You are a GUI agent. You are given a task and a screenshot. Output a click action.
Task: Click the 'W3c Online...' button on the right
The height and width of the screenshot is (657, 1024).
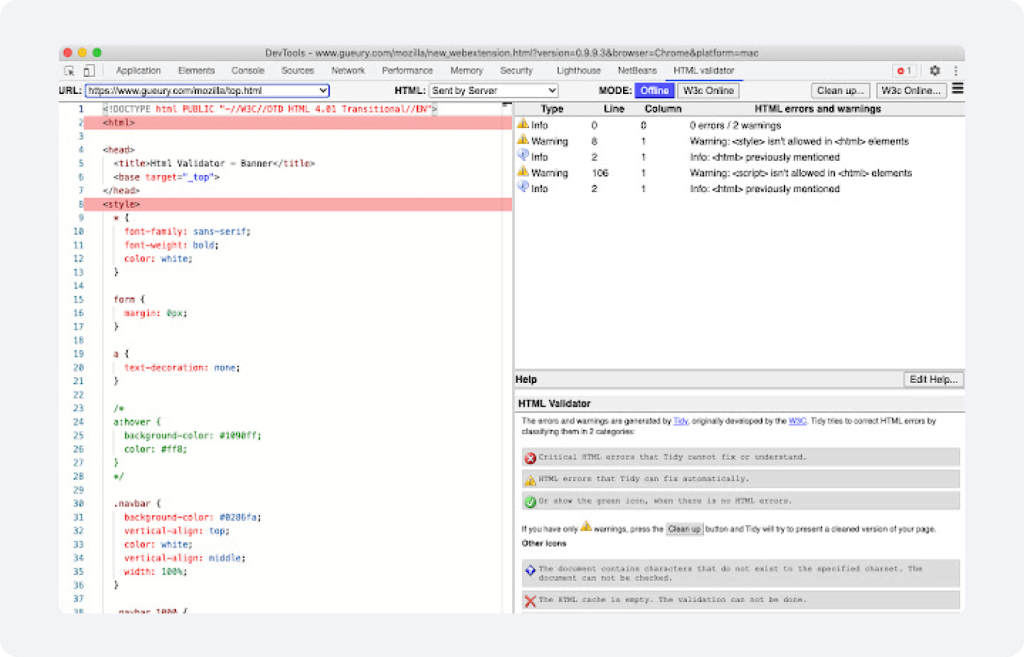911,91
